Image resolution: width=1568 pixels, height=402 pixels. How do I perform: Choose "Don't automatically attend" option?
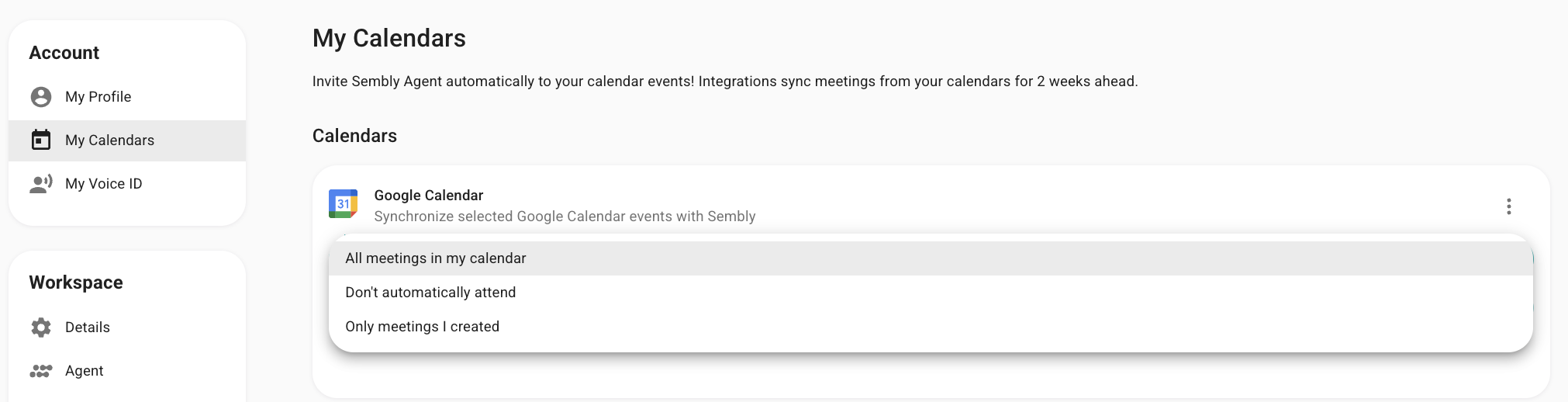pos(430,293)
